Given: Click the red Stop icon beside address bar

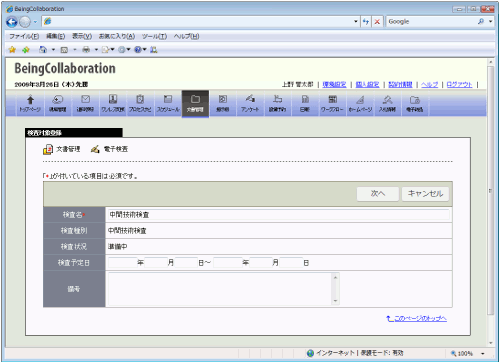Looking at the screenshot, I should 377,22.
